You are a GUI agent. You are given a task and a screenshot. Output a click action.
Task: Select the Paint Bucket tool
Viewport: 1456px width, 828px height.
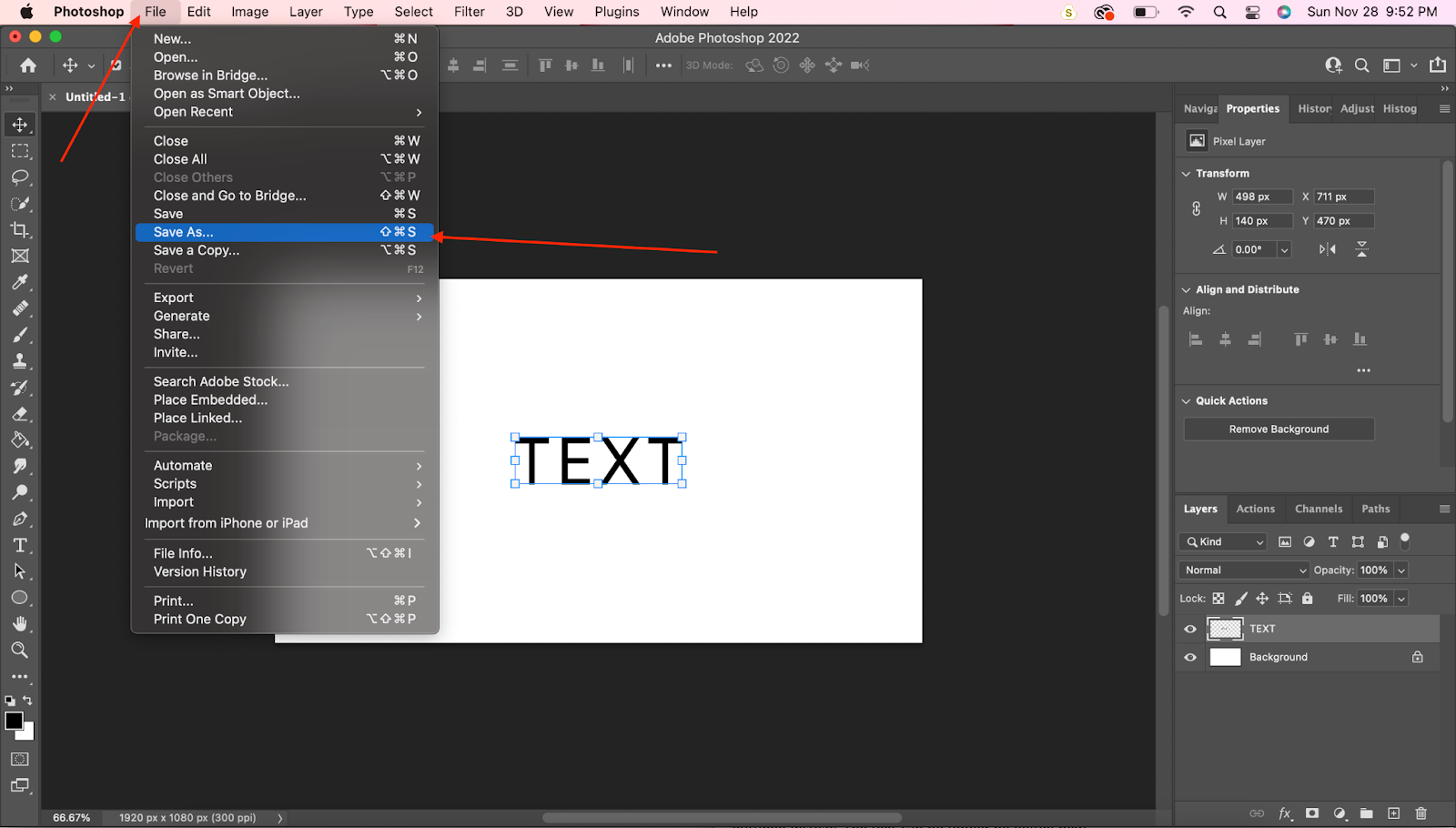point(20,440)
